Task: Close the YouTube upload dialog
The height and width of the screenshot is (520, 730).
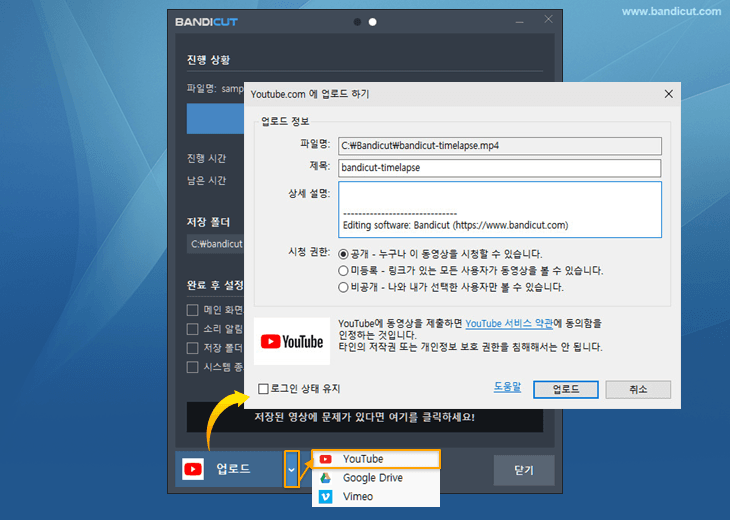Action: pos(669,94)
